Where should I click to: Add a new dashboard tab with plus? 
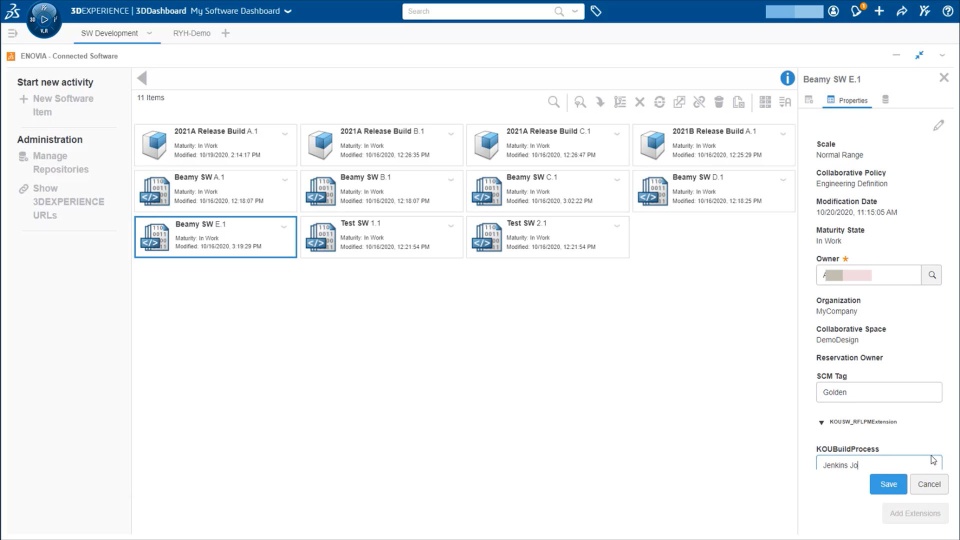pyautogui.click(x=225, y=33)
